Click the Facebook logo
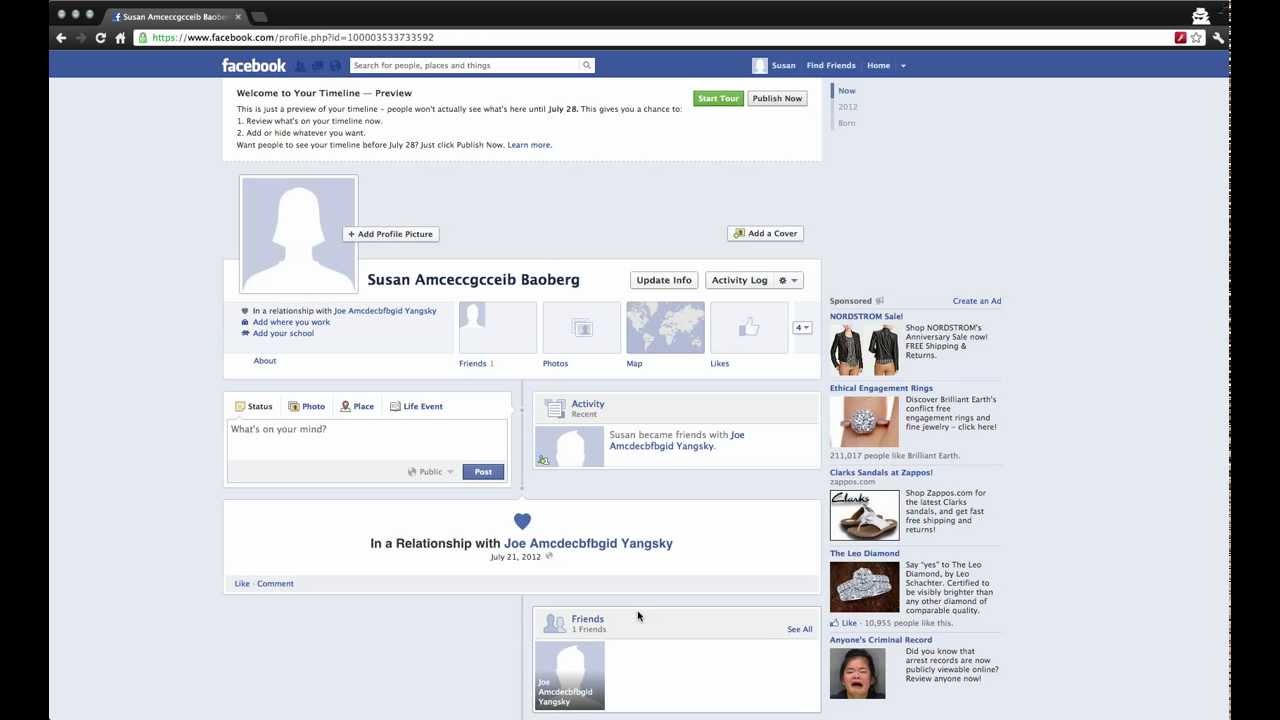The image size is (1280, 720). pyautogui.click(x=254, y=65)
